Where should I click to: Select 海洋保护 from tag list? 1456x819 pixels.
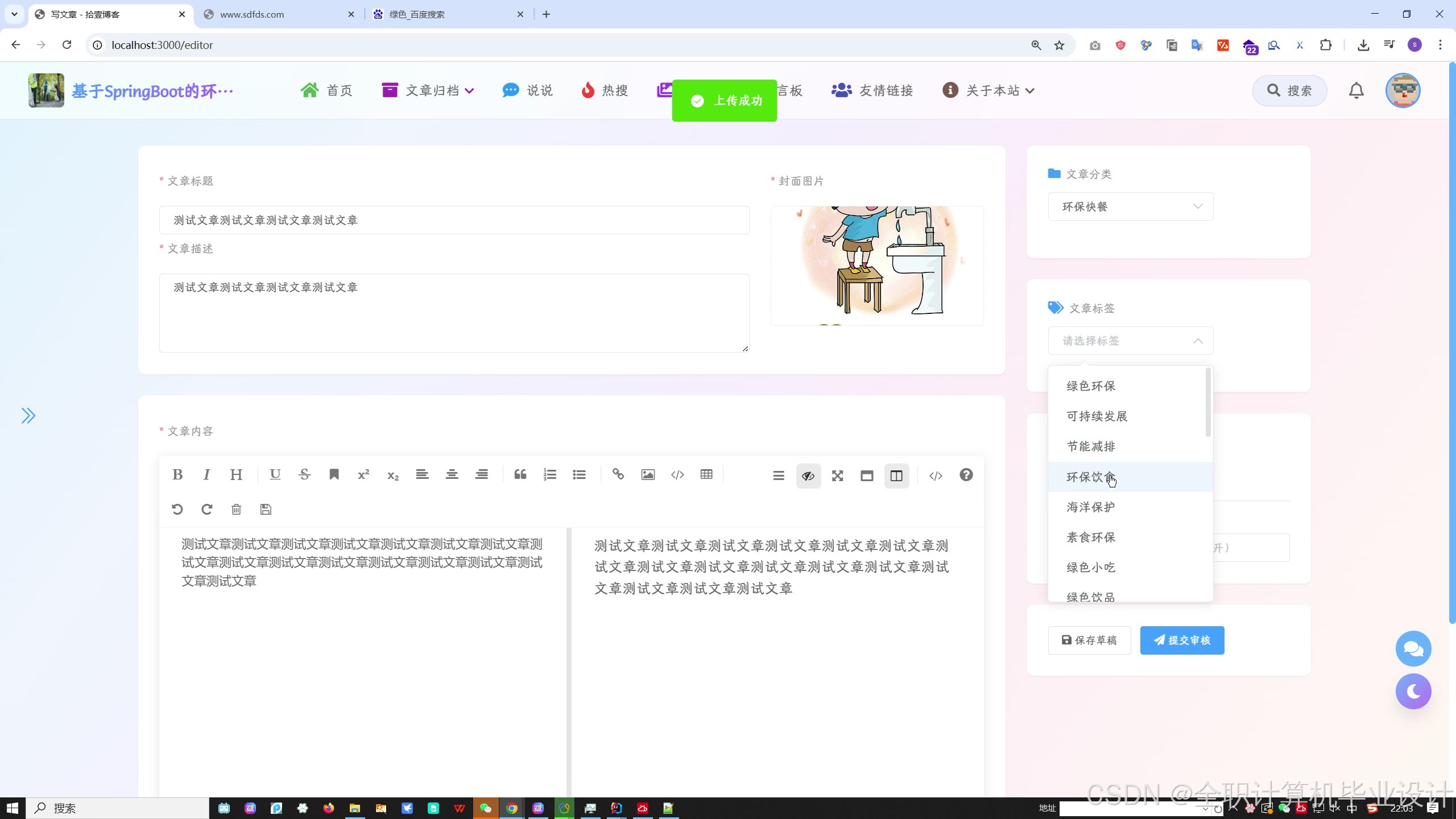pyautogui.click(x=1090, y=507)
